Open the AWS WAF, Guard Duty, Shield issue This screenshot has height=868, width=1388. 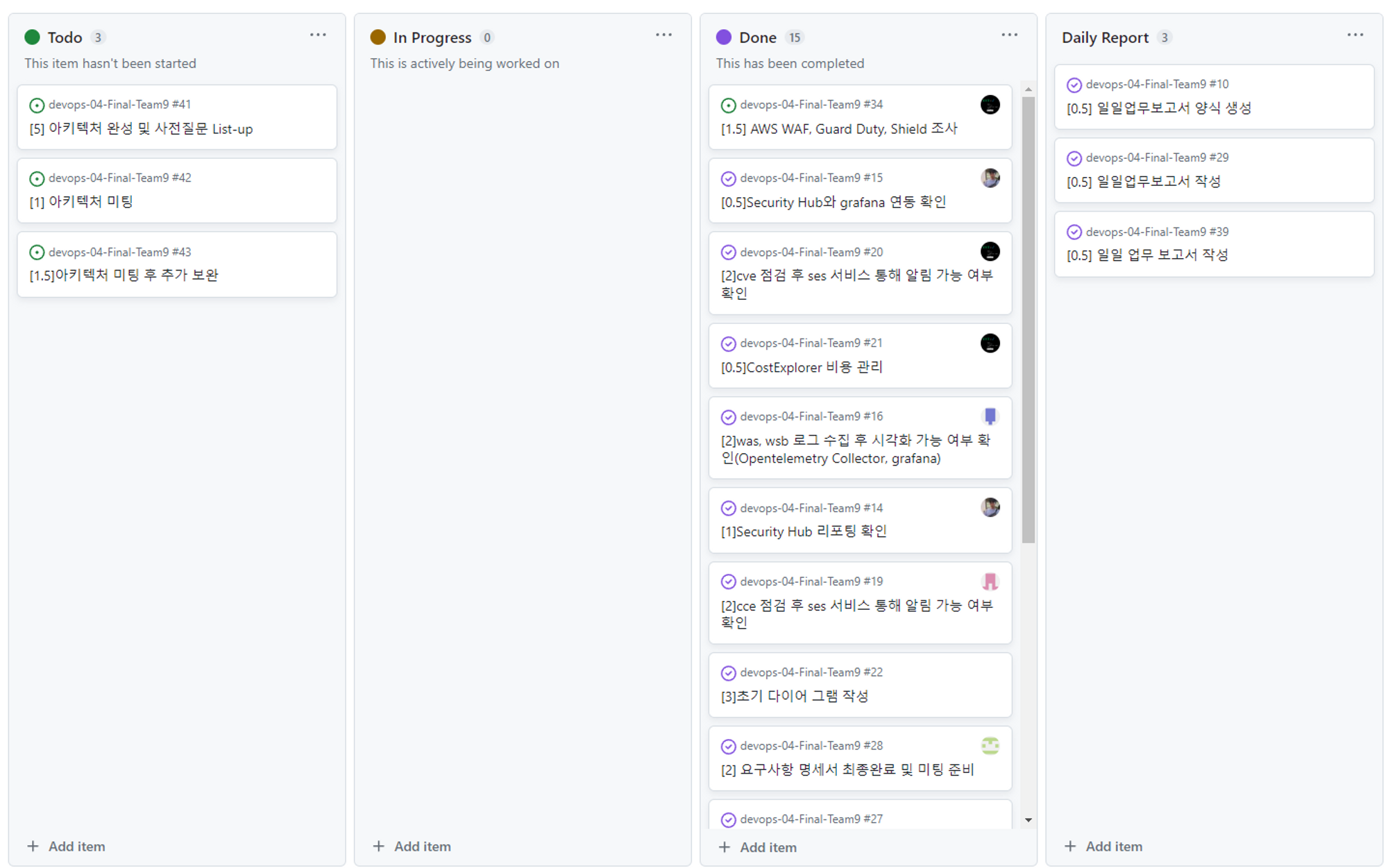coord(838,129)
